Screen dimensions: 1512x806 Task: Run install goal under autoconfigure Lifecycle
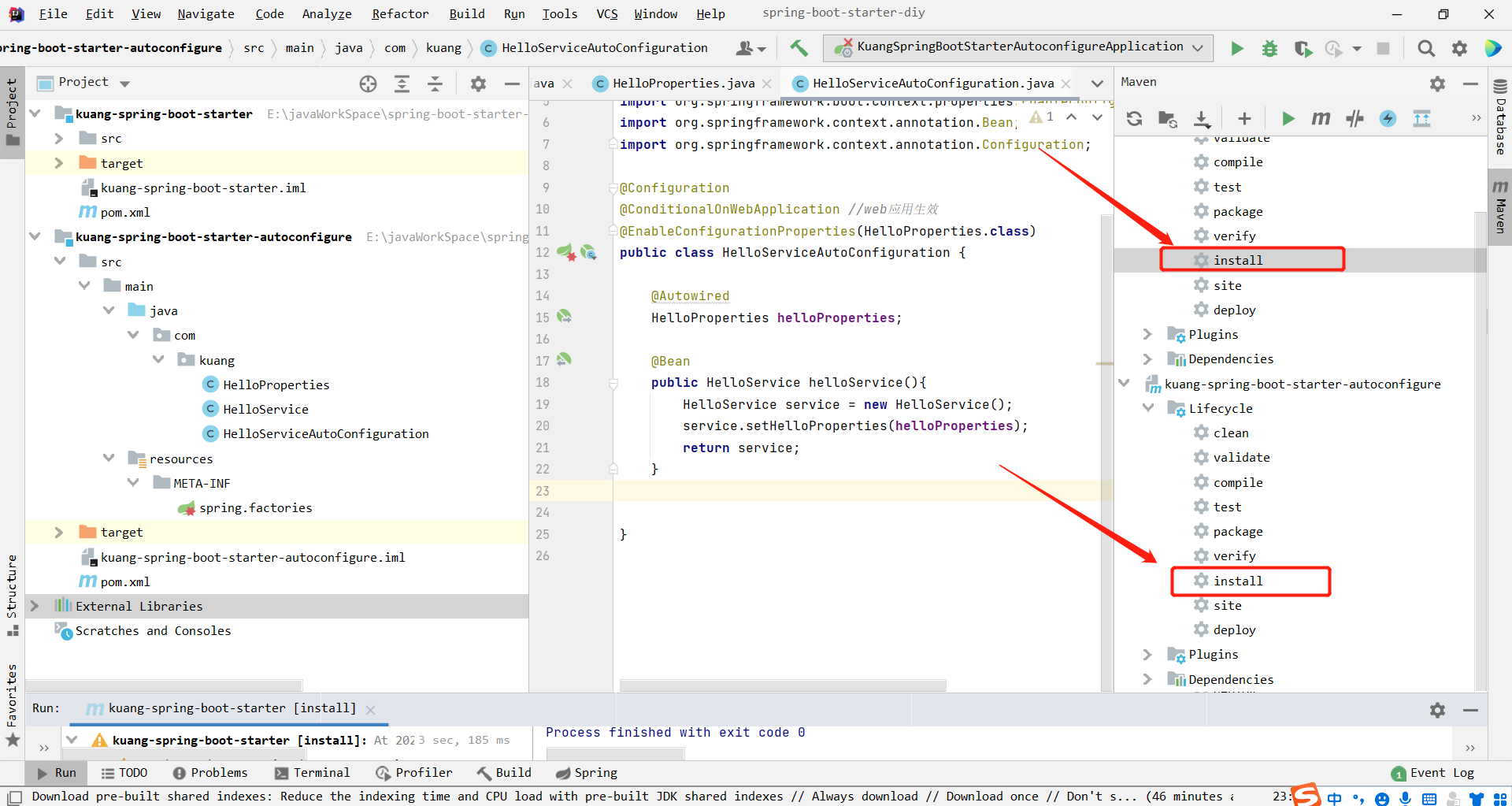coord(1238,581)
